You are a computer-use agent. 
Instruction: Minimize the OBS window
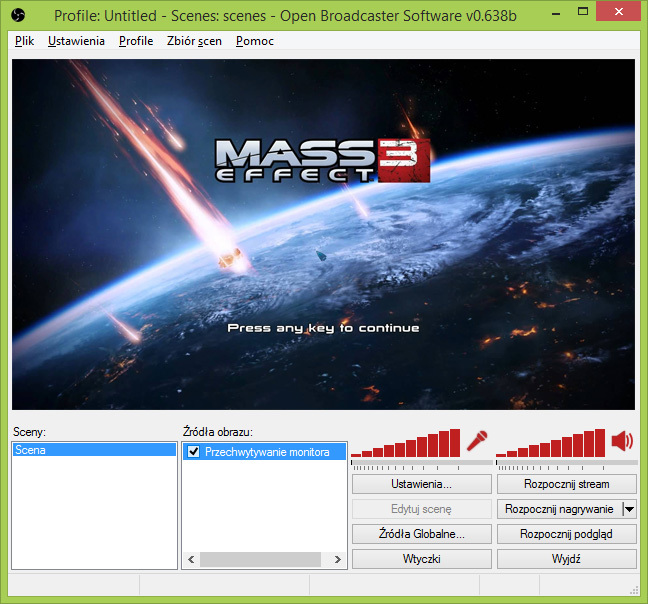(x=556, y=13)
